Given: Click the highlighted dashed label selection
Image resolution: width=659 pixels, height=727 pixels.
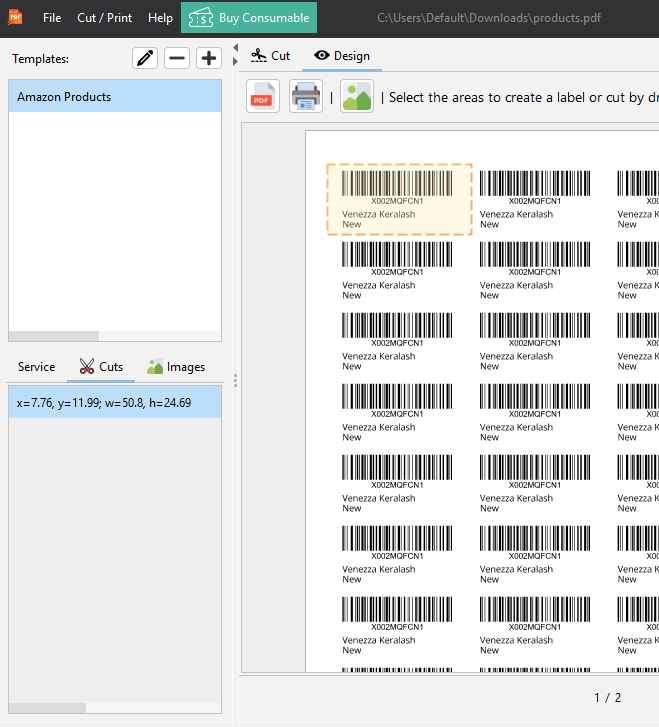Looking at the screenshot, I should pyautogui.click(x=399, y=199).
